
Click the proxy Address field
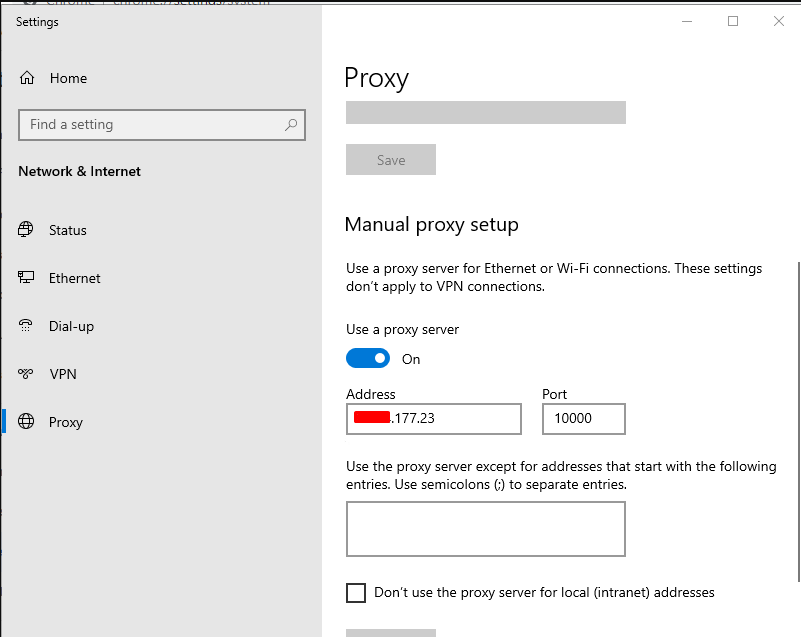434,419
